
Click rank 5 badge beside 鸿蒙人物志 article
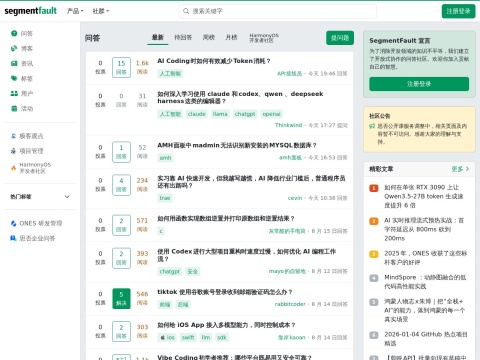coord(374,302)
